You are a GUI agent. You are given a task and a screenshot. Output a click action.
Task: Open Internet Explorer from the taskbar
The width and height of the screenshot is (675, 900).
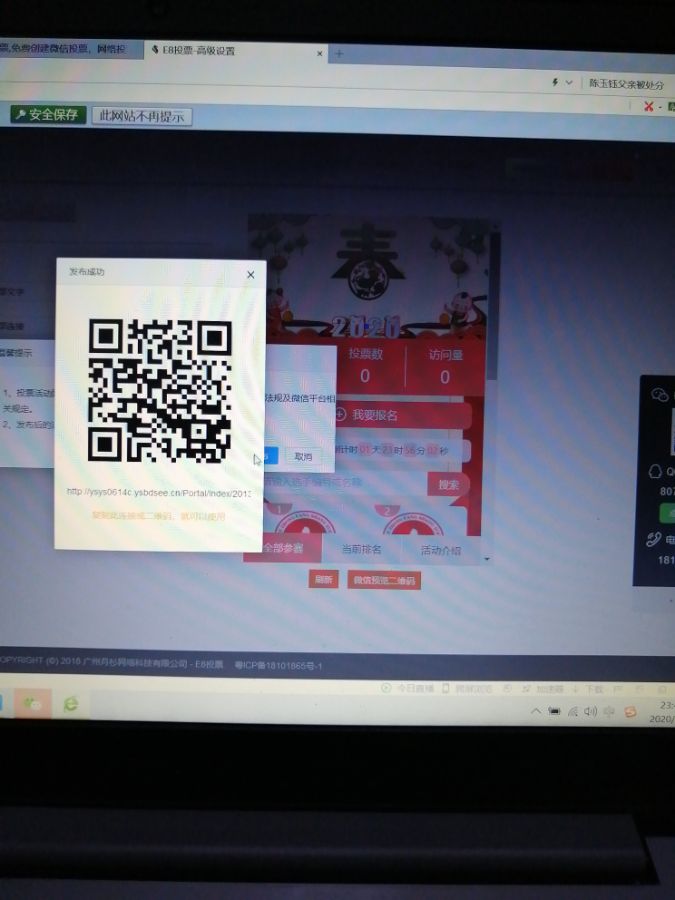click(x=70, y=704)
